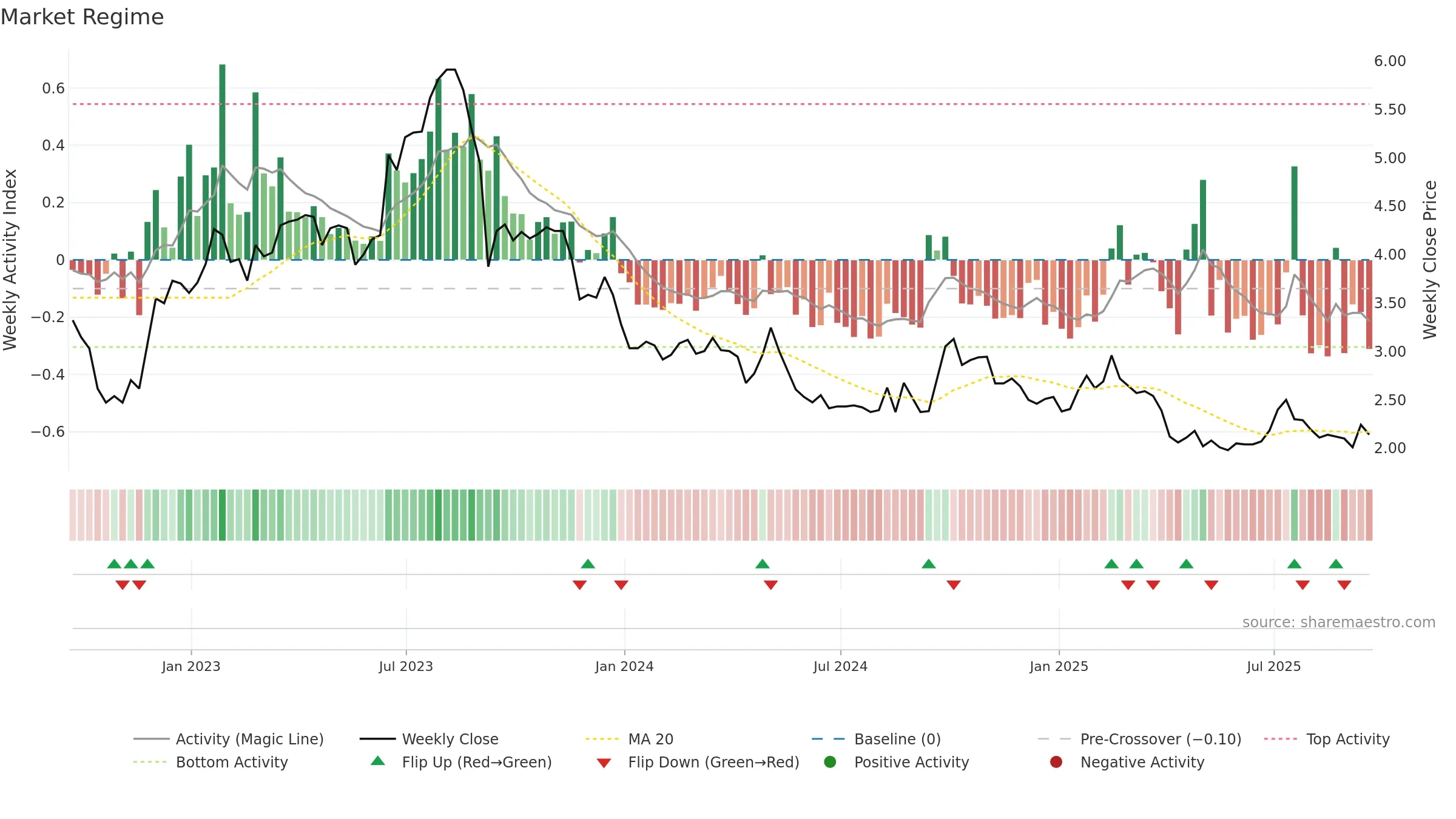Click the −0.6 activity axis tick label
This screenshot has width=1456, height=819.
(x=48, y=432)
